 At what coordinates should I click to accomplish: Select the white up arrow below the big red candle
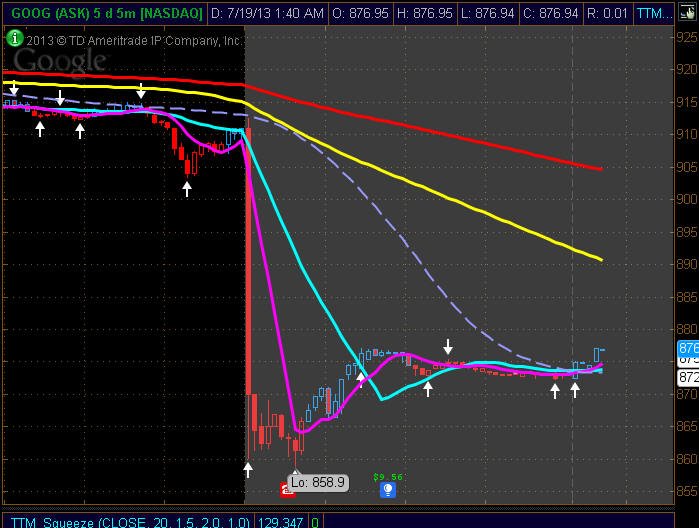coord(248,470)
